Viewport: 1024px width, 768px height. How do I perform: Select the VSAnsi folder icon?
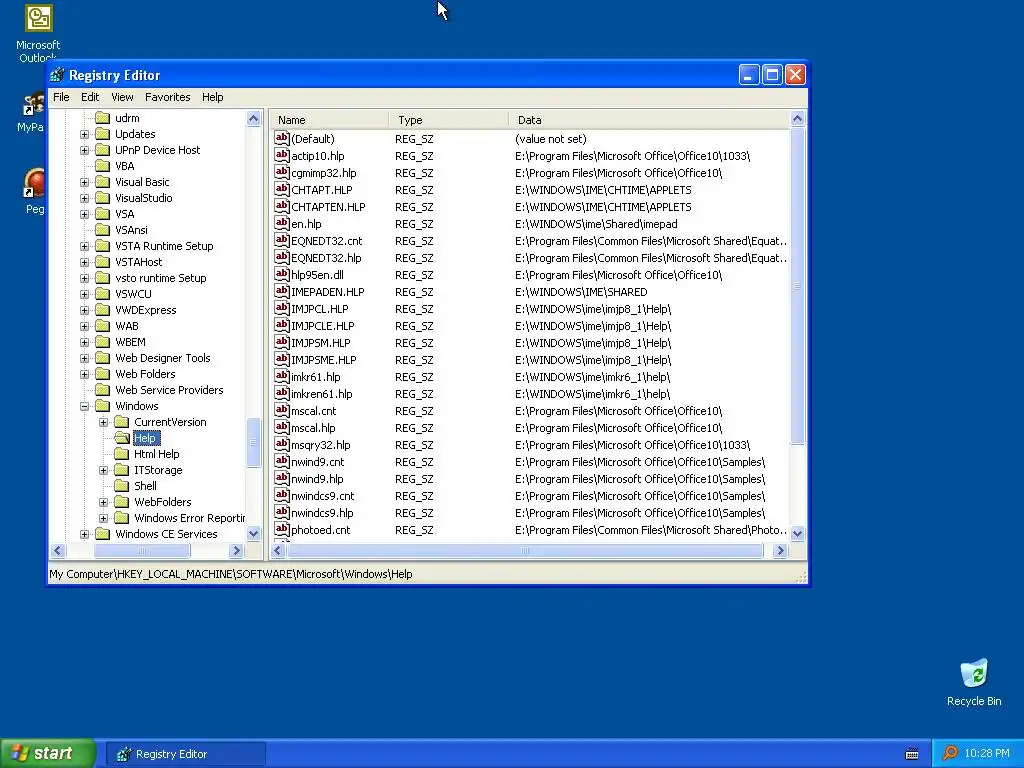tap(103, 230)
